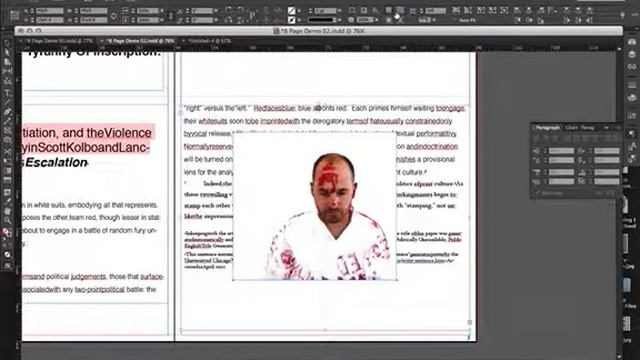Toggle the Hyphenate checkbox in the Paragraph panel
640x360 pixels.
[x=538, y=193]
